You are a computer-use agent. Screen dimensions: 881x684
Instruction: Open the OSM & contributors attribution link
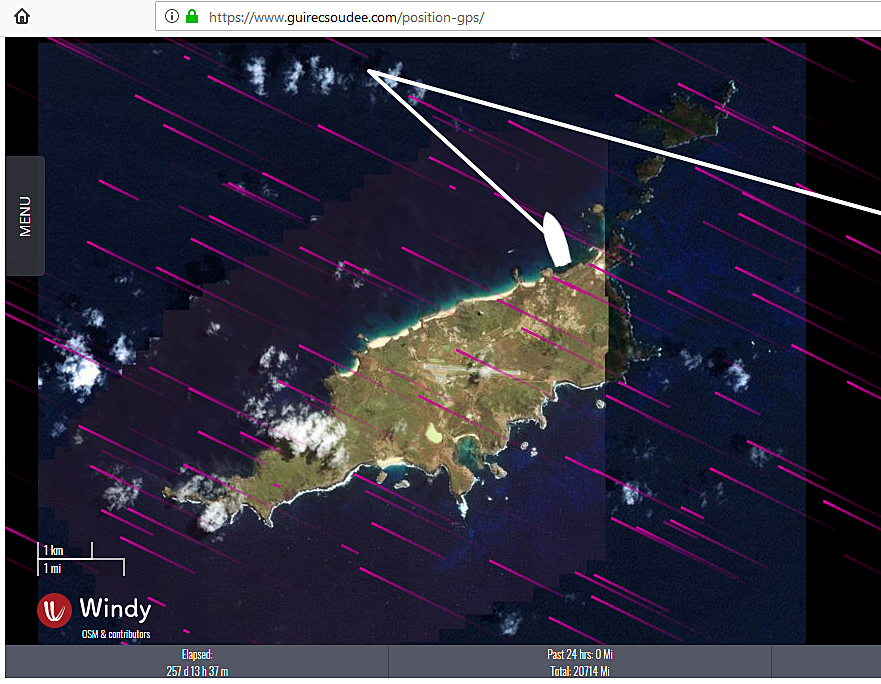coord(116,634)
